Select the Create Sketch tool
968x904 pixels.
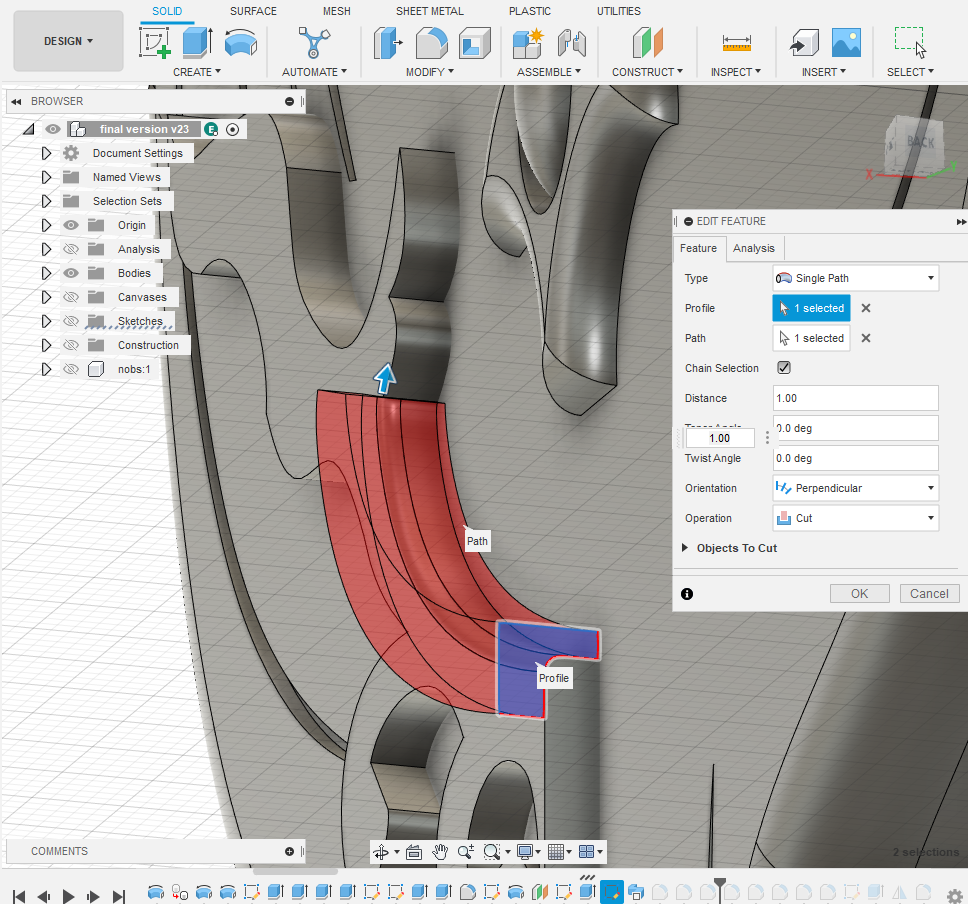pyautogui.click(x=155, y=43)
